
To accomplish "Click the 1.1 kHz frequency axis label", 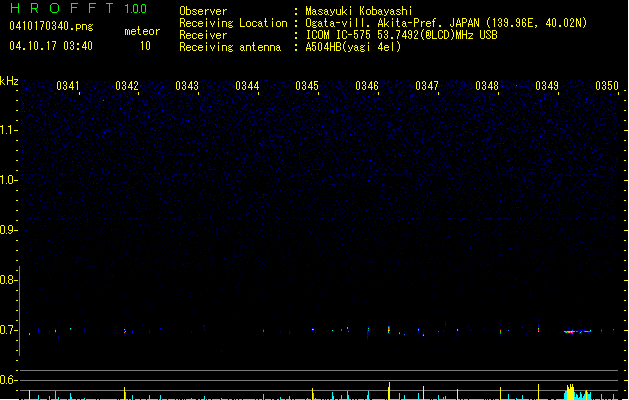I will (9, 130).
